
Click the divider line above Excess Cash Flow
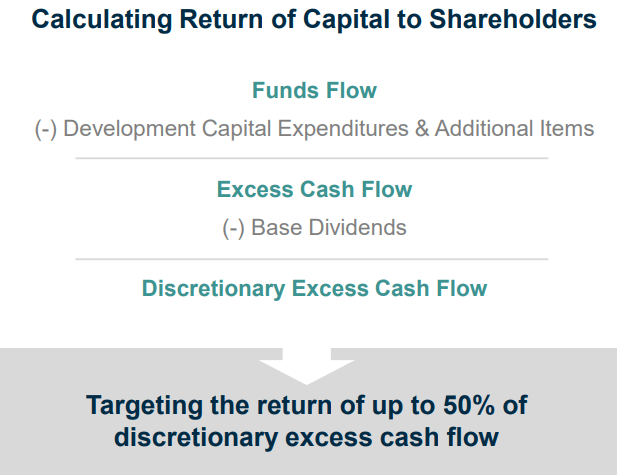(312, 158)
